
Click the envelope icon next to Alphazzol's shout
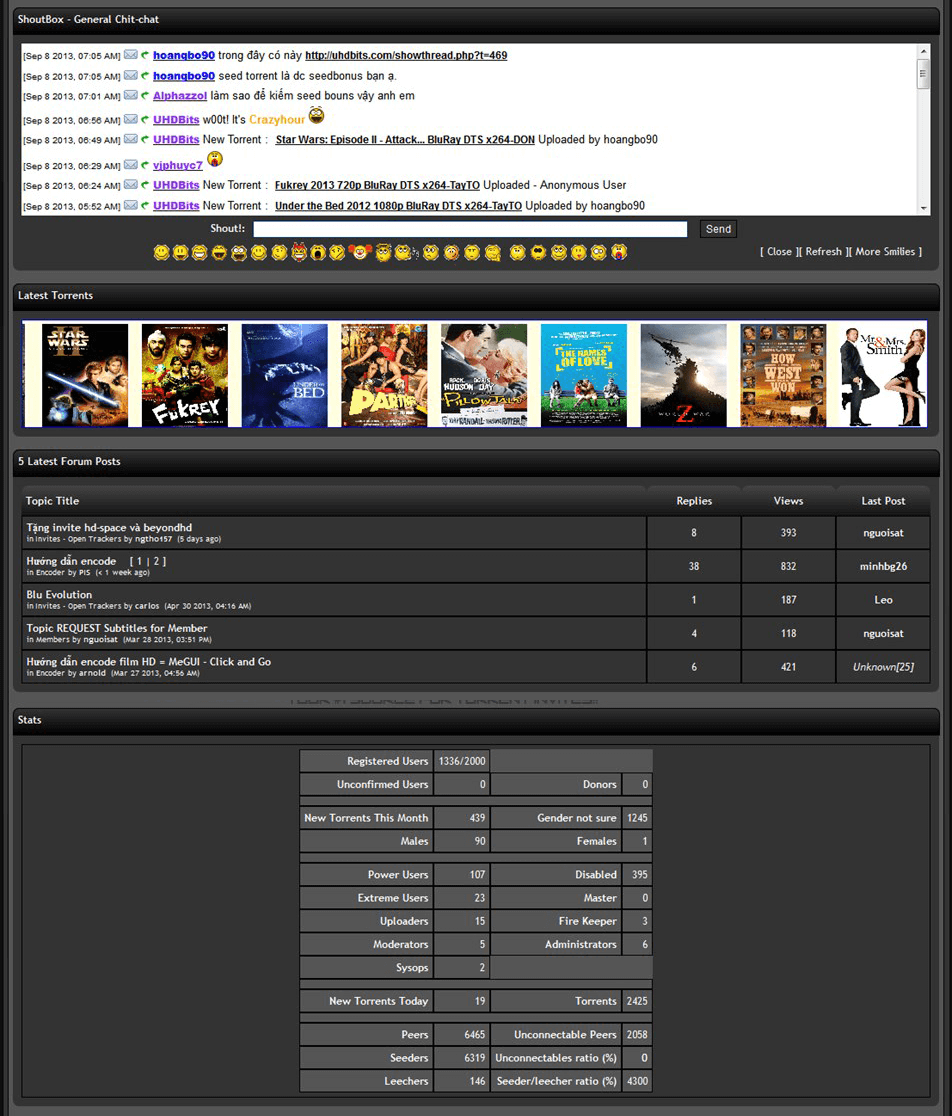click(131, 95)
